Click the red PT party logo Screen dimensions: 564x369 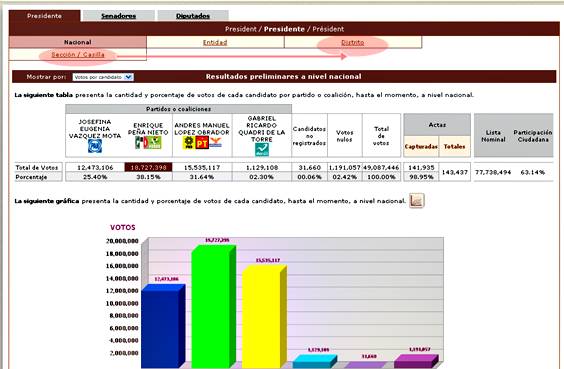click(x=202, y=143)
